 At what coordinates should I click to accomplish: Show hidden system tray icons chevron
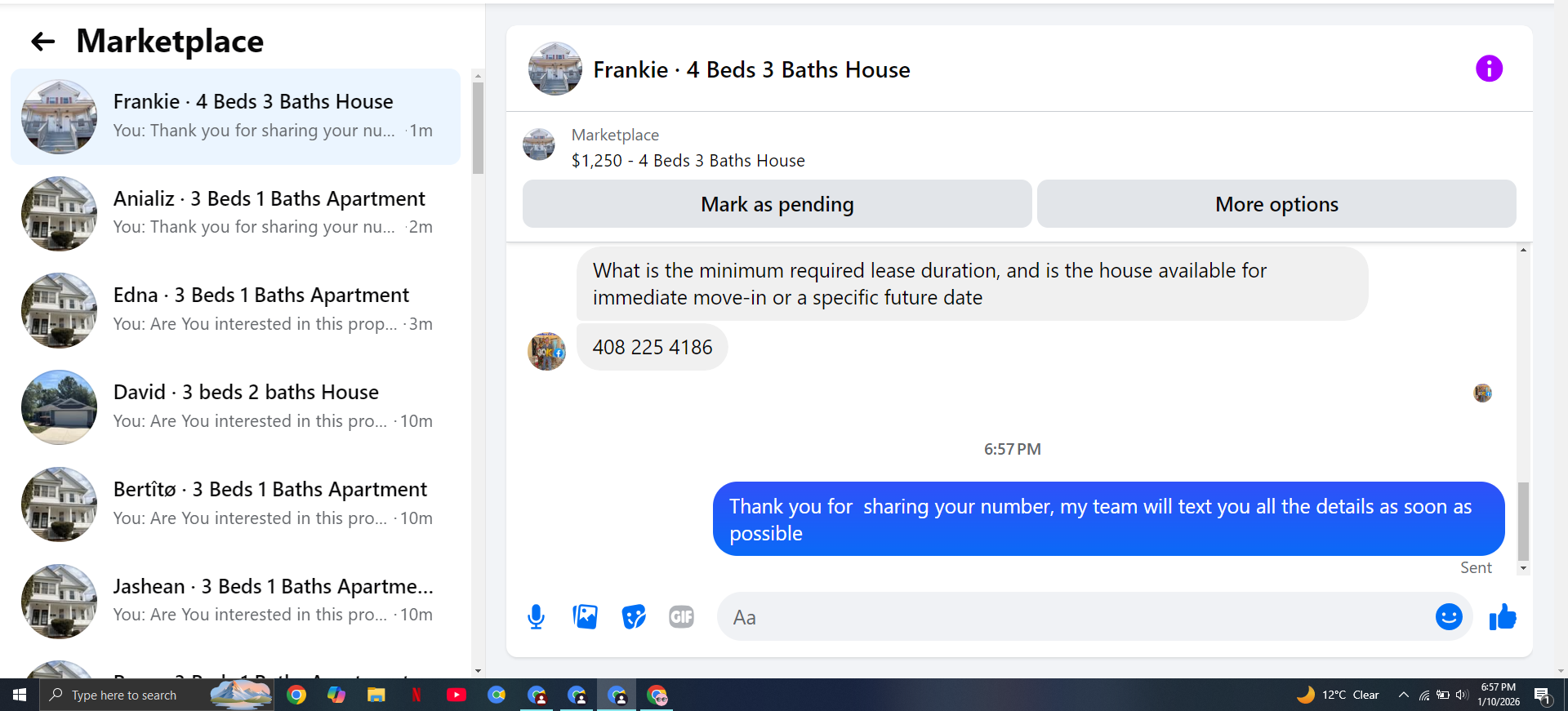1403,695
